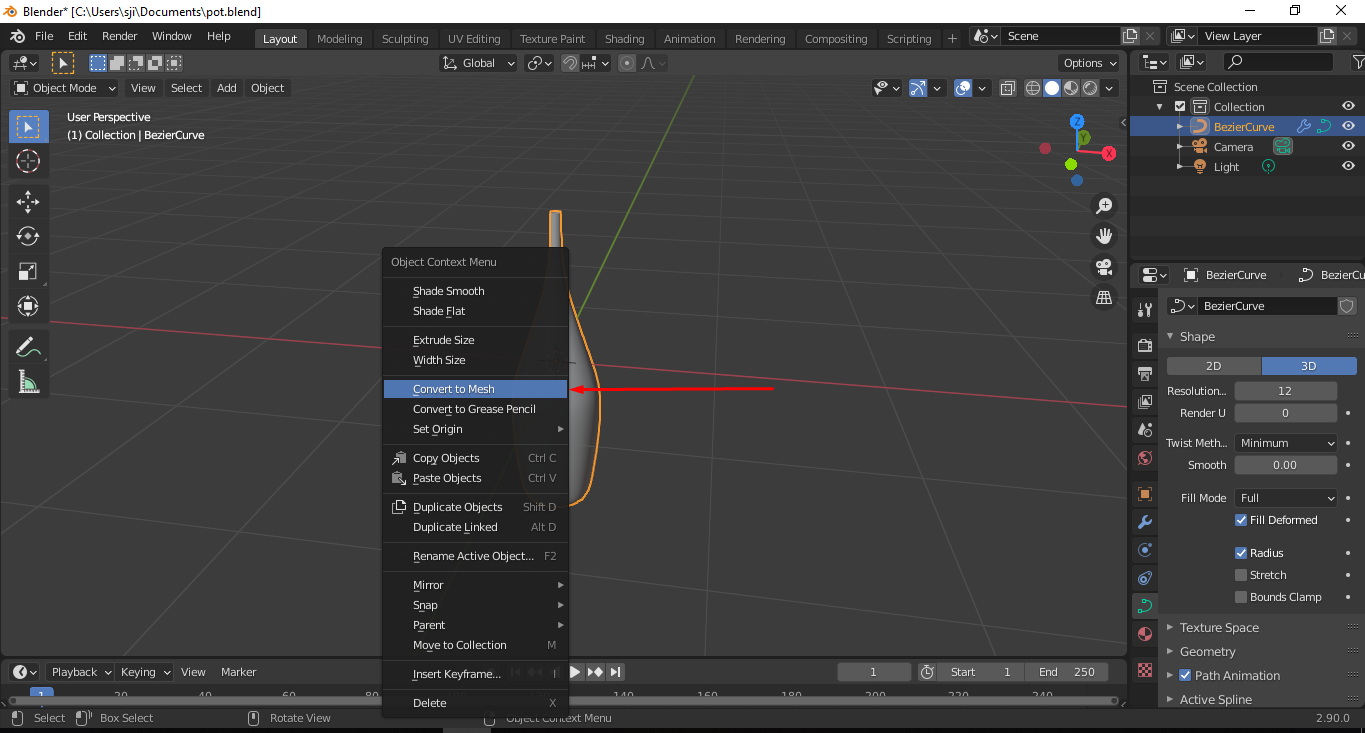
Task: Open Material properties in the Properties panel
Action: coord(1144,633)
